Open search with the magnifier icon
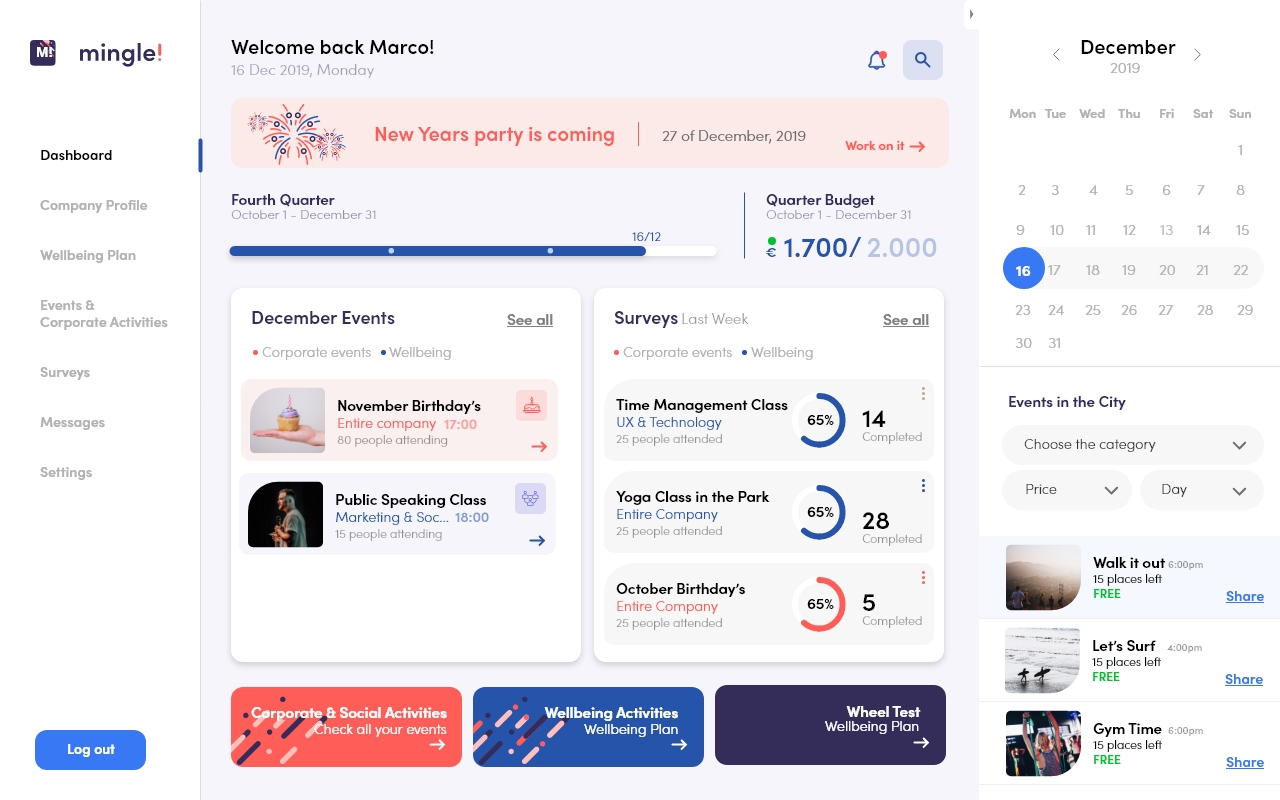Viewport: 1280px width, 800px height. coord(922,60)
